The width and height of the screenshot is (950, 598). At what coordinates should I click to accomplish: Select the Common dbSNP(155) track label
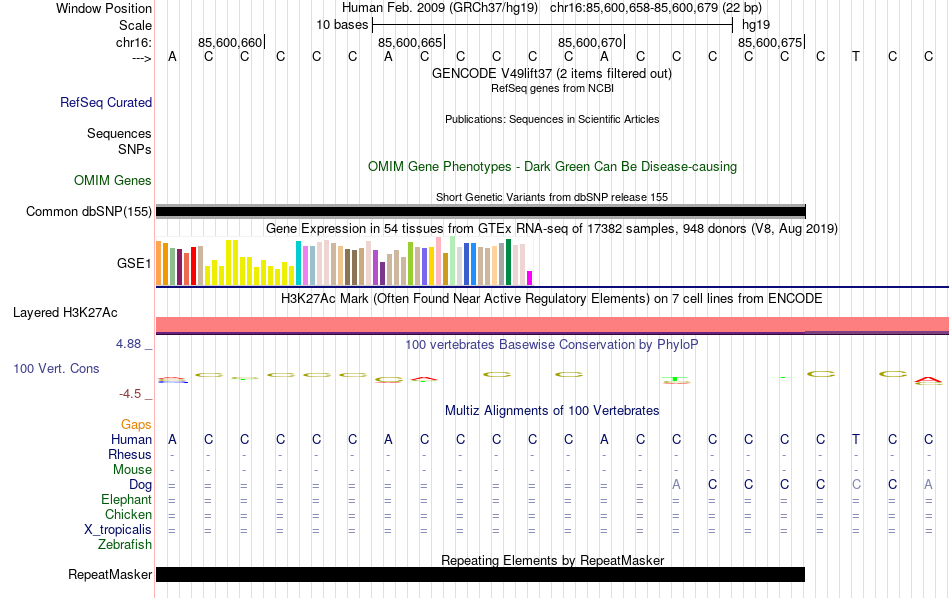click(x=89, y=211)
